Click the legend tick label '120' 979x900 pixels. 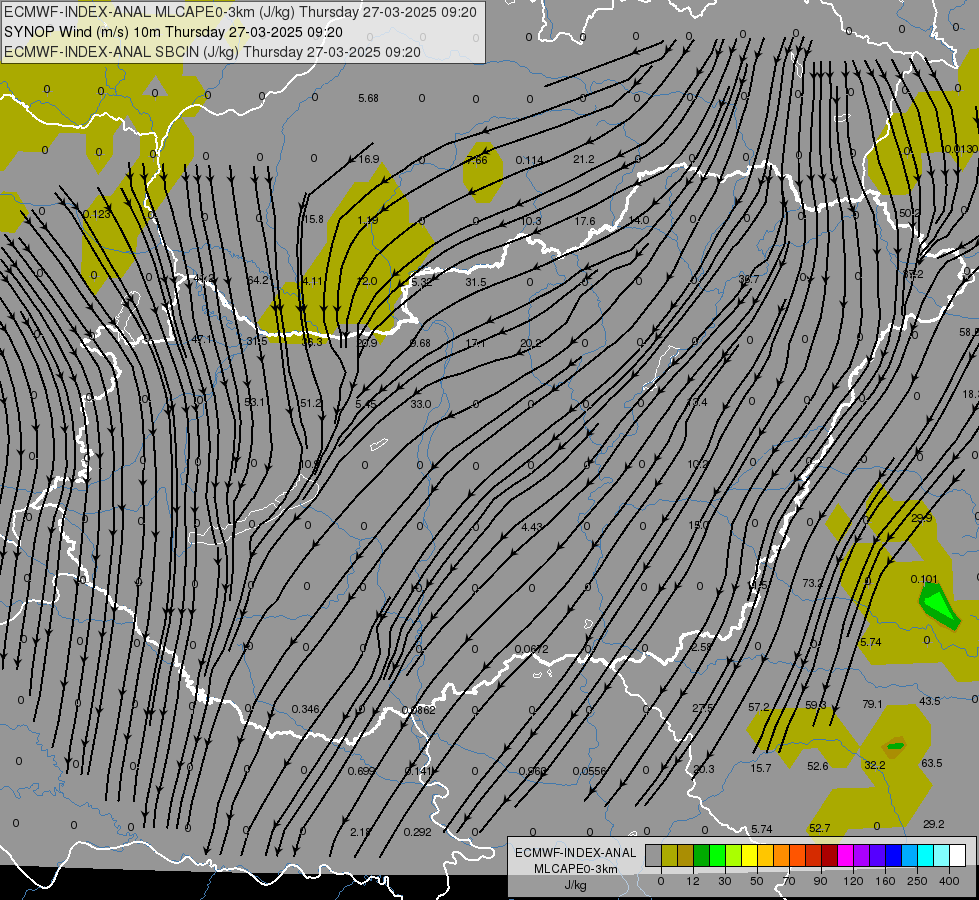[853, 881]
